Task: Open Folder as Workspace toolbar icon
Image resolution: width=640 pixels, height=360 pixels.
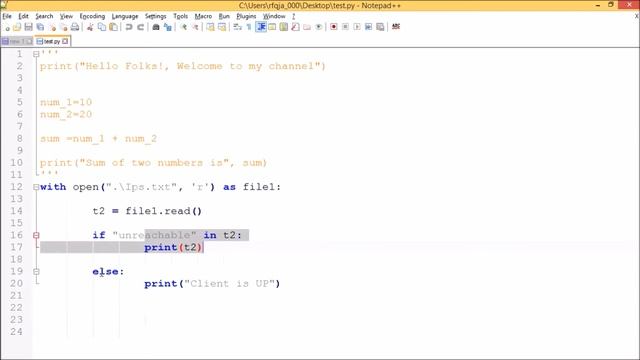Action: [x=307, y=27]
